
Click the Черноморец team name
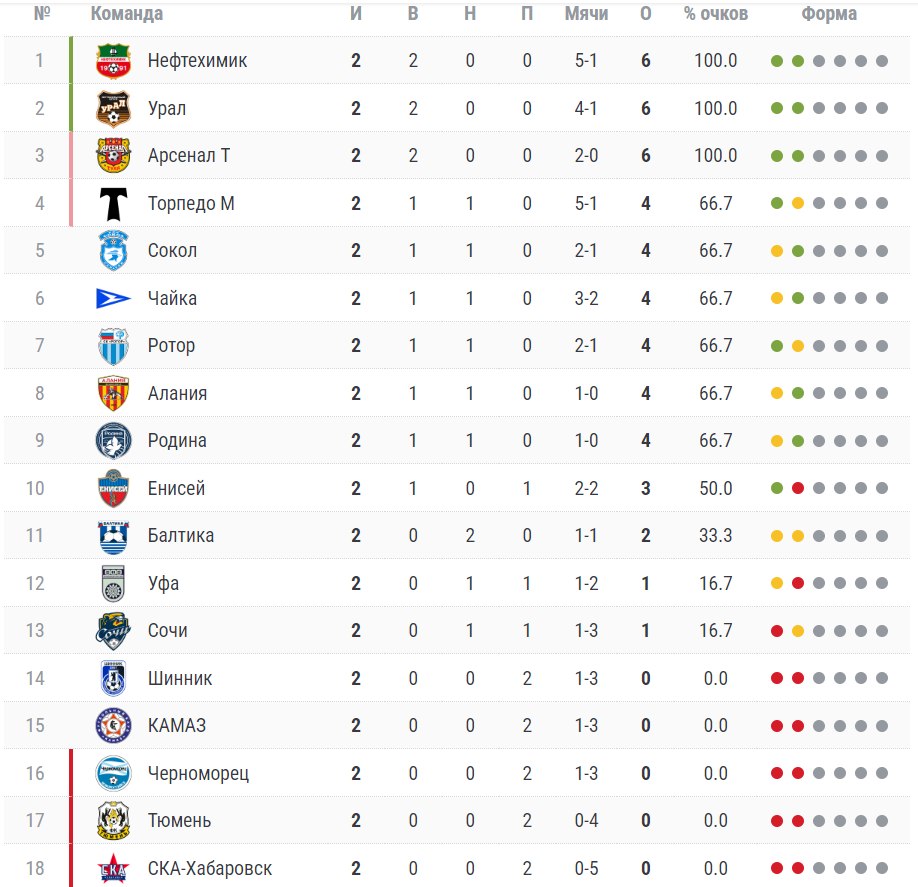[x=198, y=773]
